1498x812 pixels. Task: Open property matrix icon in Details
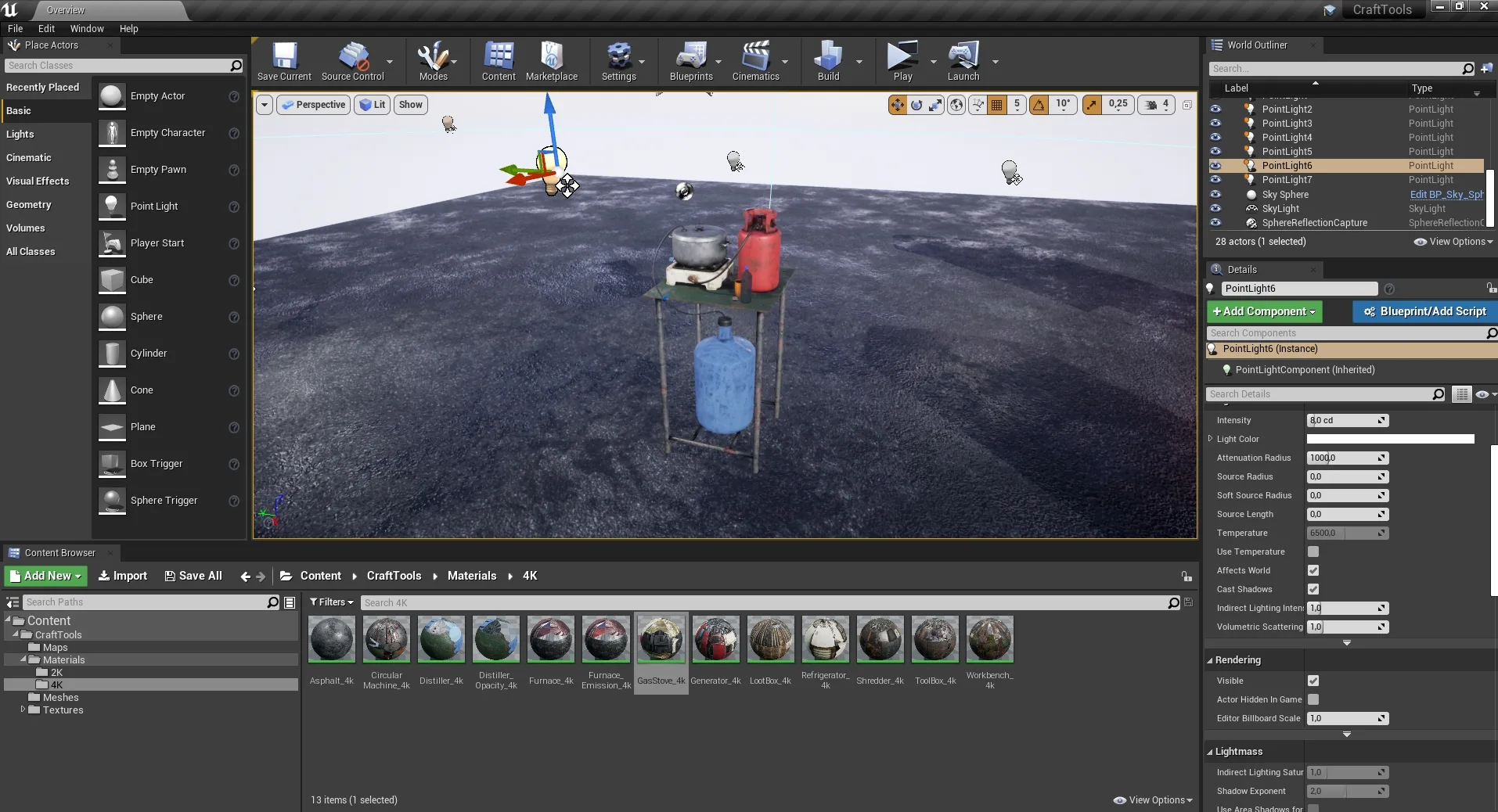point(1461,394)
